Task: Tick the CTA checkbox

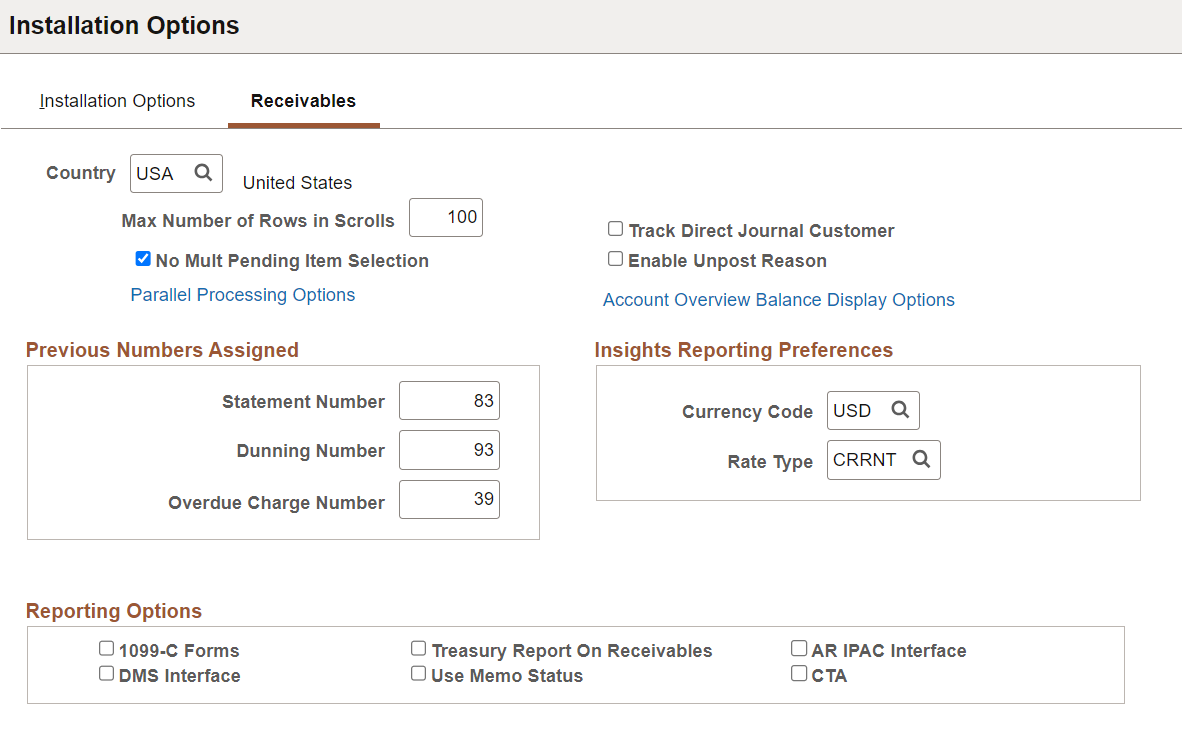Action: pyautogui.click(x=799, y=673)
